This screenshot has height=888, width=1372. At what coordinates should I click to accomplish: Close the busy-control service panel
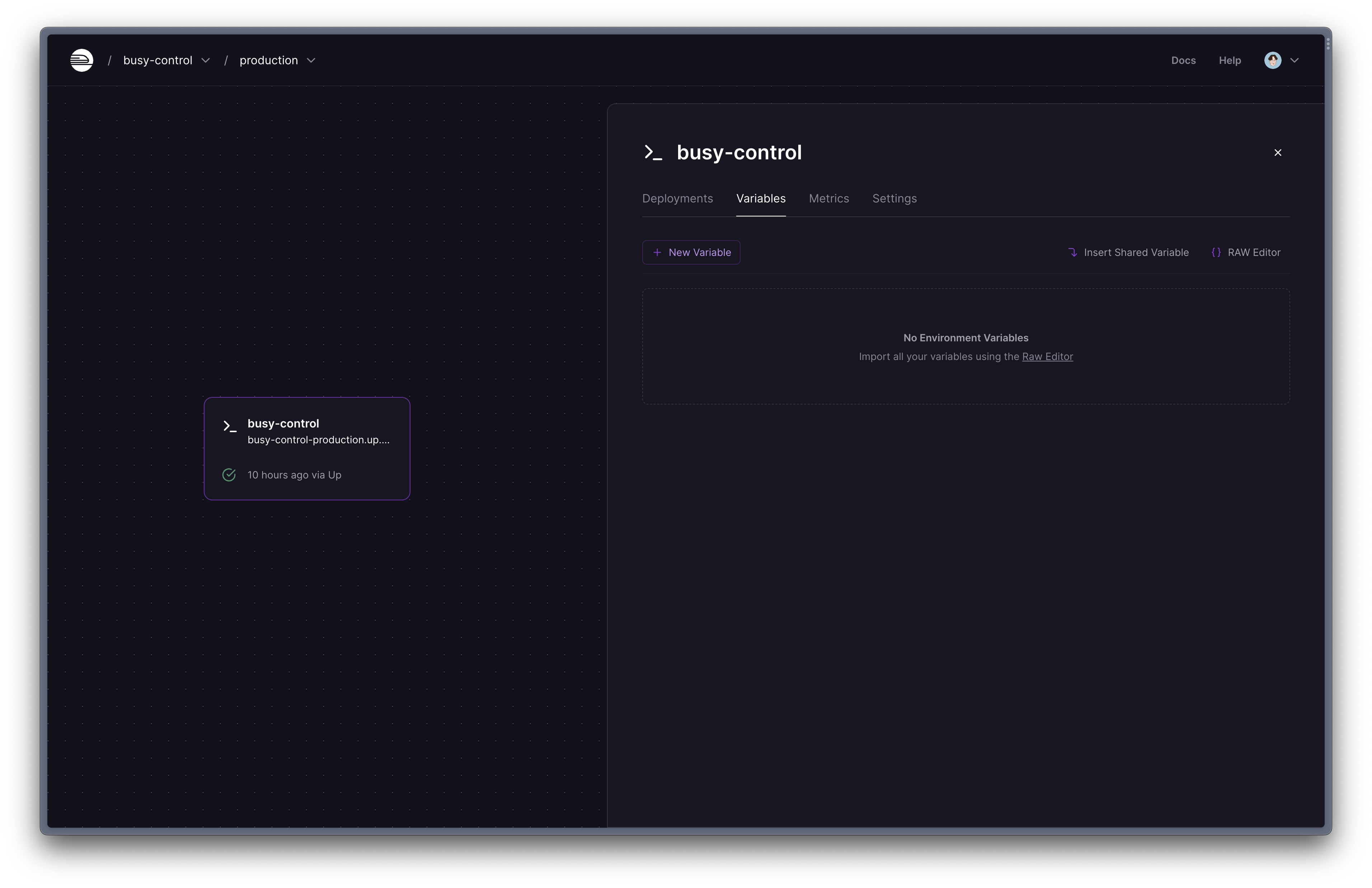click(1278, 153)
